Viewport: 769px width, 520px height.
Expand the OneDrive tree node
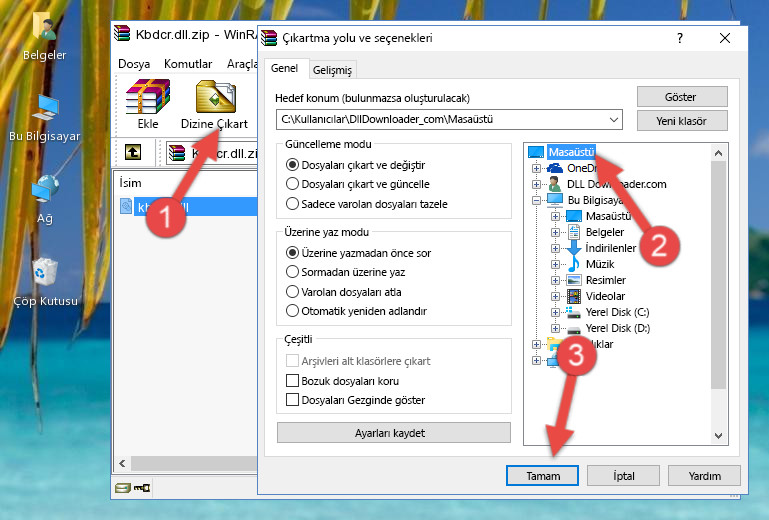click(x=536, y=168)
